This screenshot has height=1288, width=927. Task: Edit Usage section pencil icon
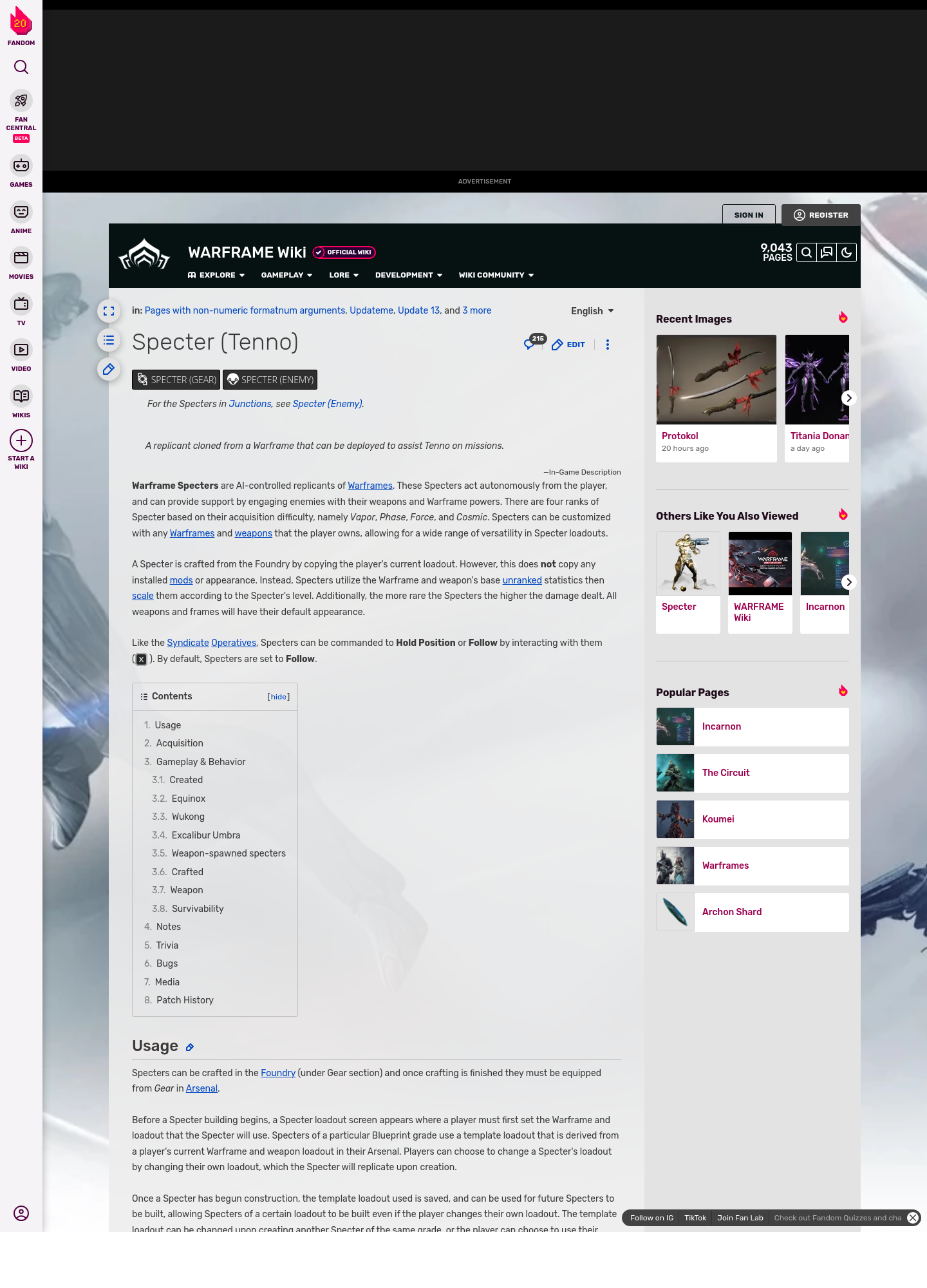pos(190,1047)
